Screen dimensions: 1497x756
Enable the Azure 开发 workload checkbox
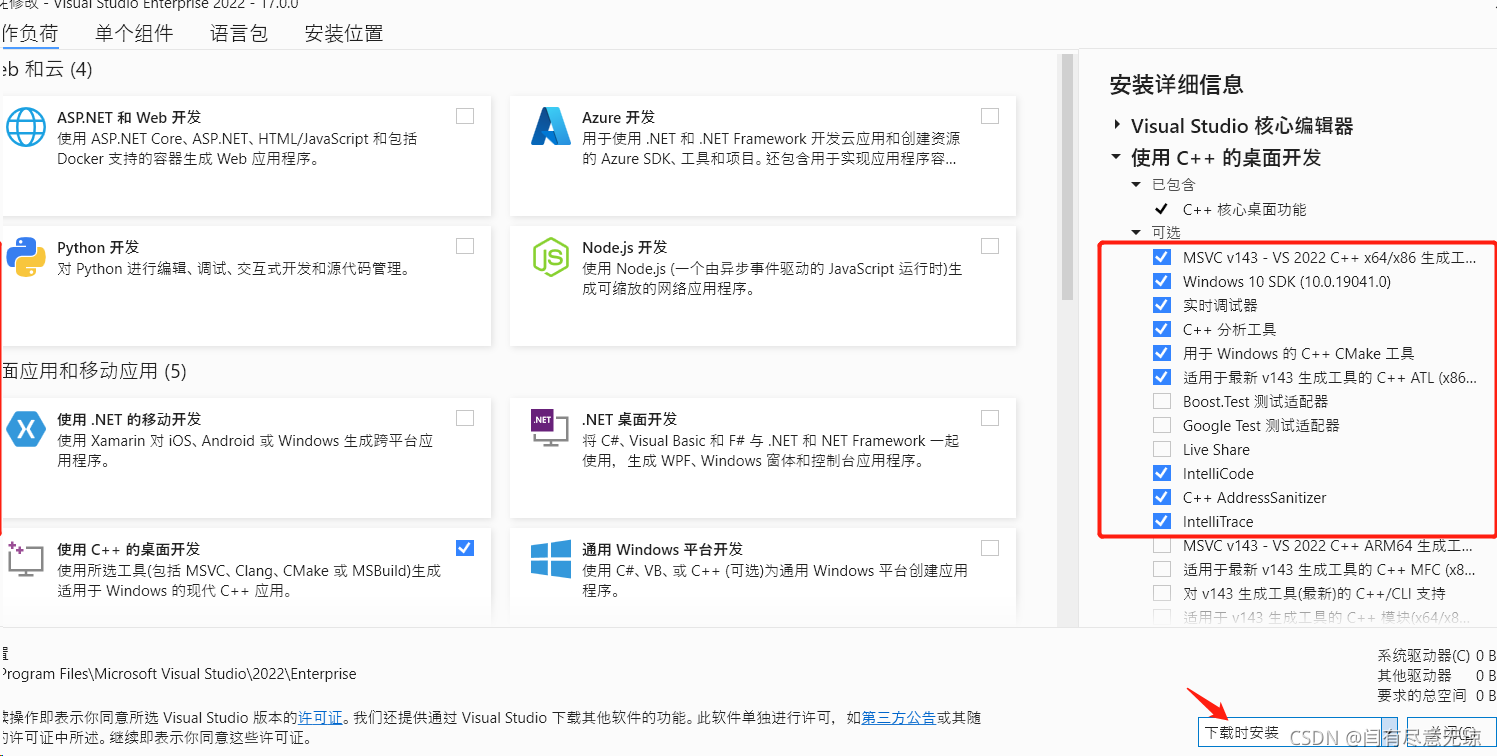[x=990, y=116]
